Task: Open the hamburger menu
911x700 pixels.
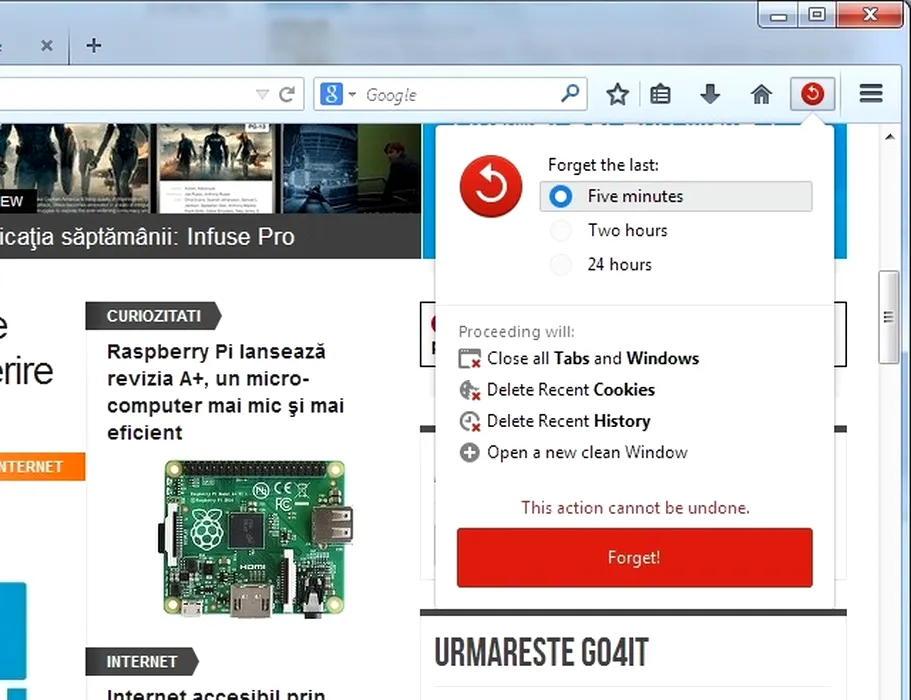Action: coord(870,94)
